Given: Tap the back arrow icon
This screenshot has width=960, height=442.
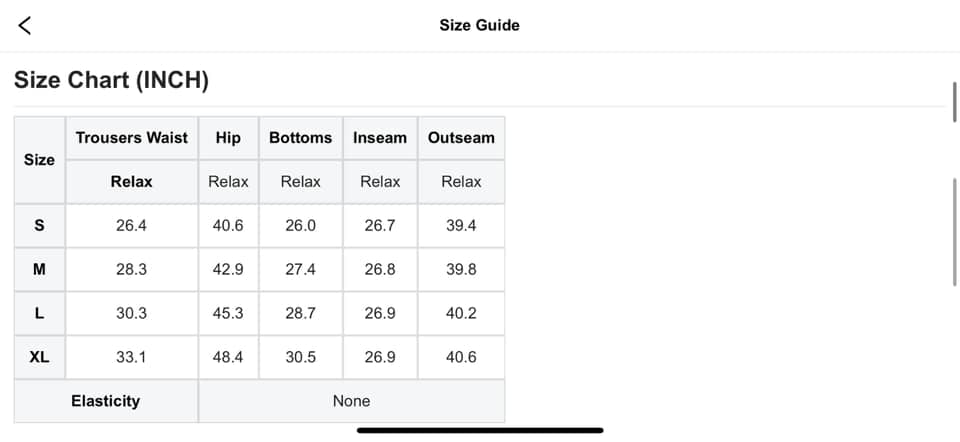Looking at the screenshot, I should click(25, 26).
